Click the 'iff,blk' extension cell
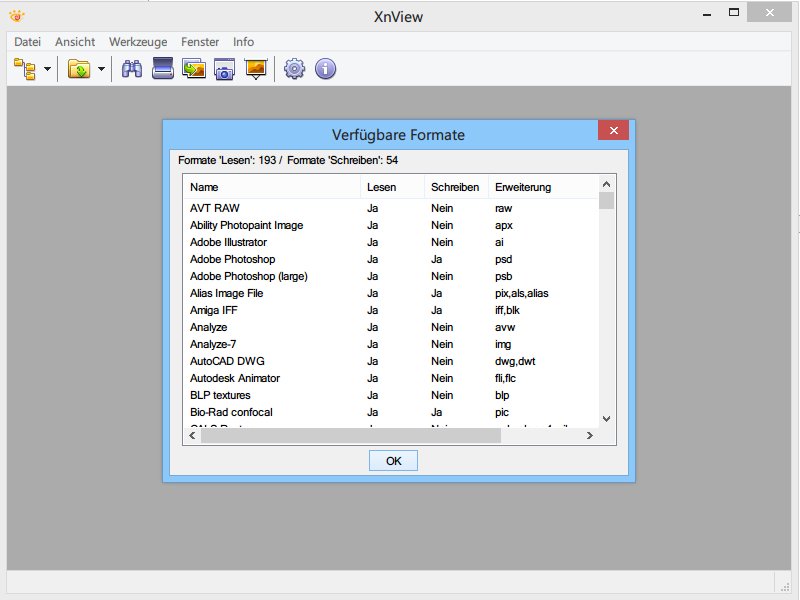Image resolution: width=800 pixels, height=600 pixels. click(x=507, y=310)
